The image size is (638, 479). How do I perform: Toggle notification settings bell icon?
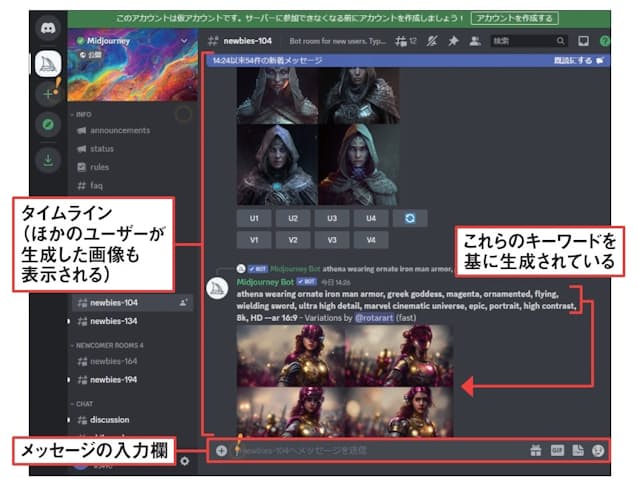pyautogui.click(x=432, y=41)
